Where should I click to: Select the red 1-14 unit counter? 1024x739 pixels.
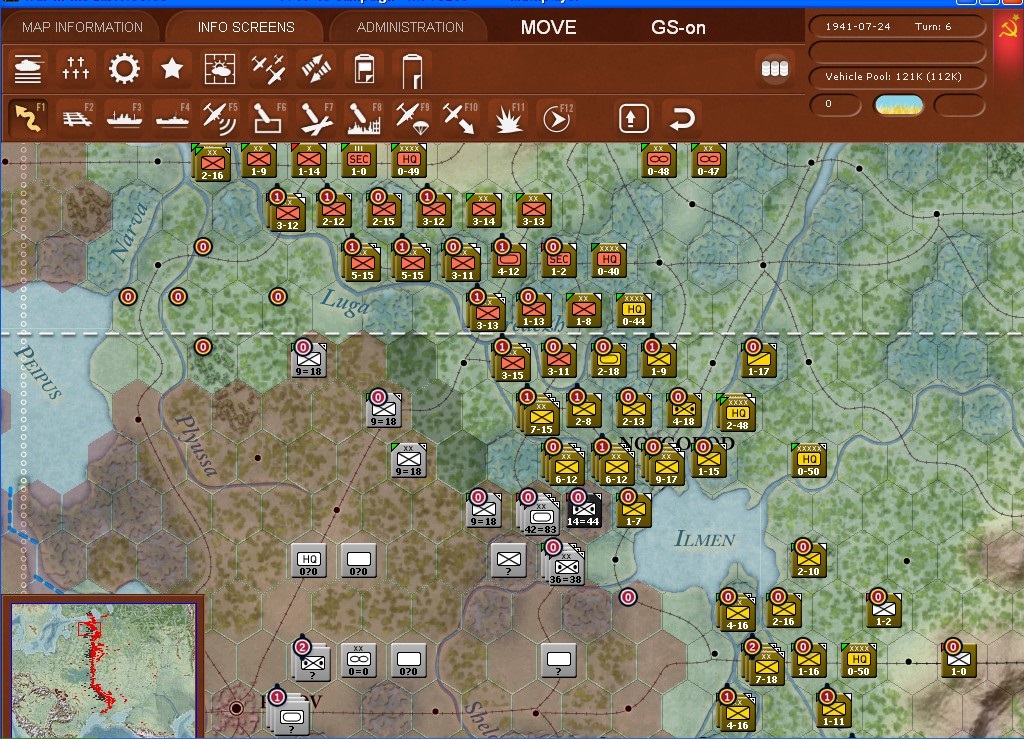[x=309, y=161]
